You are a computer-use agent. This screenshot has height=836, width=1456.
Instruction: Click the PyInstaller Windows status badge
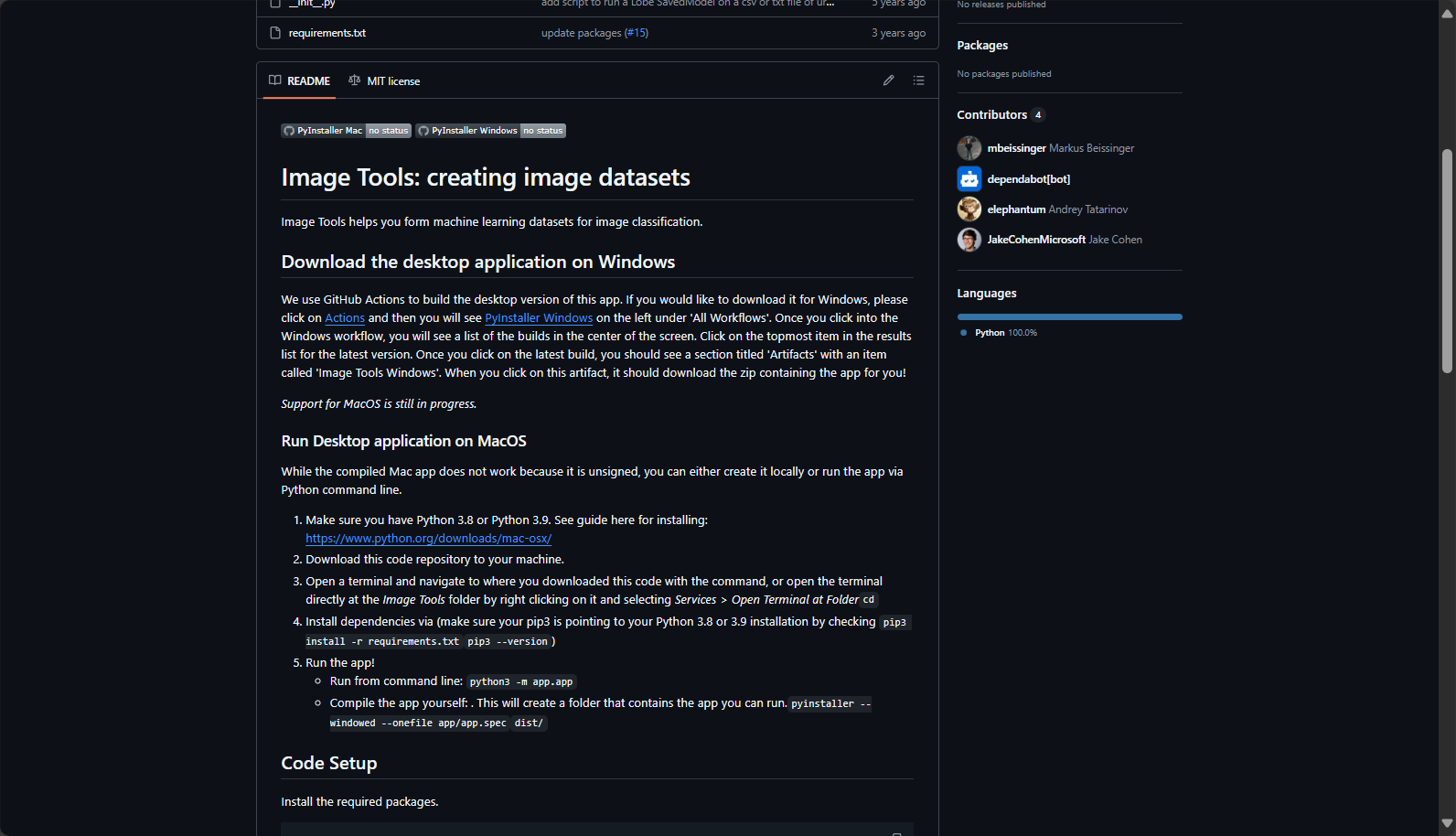[x=491, y=131]
